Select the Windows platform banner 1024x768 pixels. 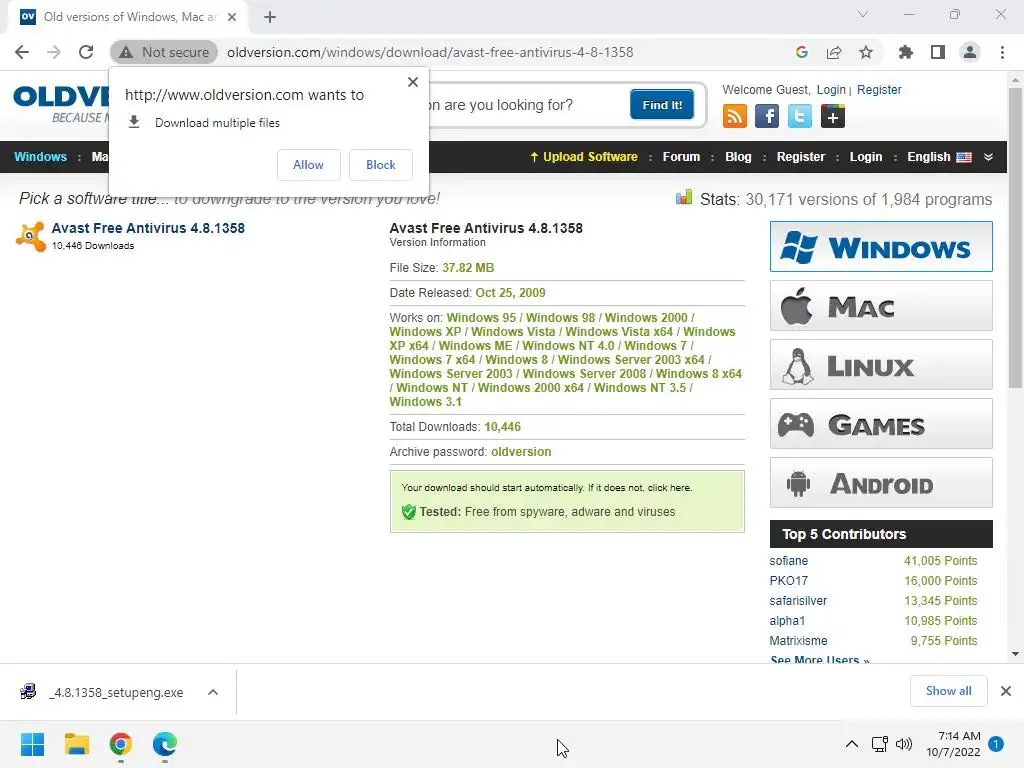pyautogui.click(x=881, y=247)
